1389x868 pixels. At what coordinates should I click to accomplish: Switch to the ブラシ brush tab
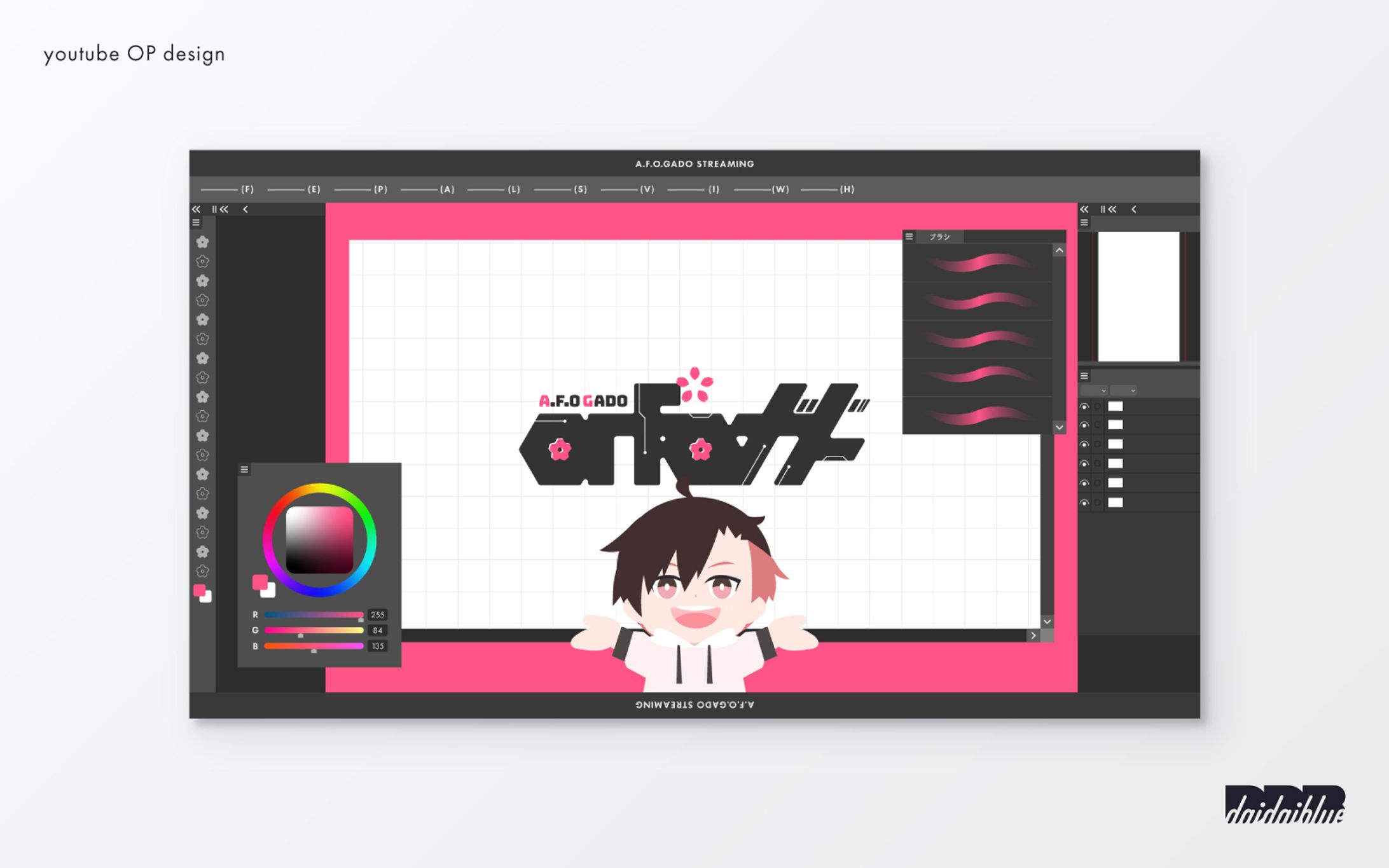[939, 237]
